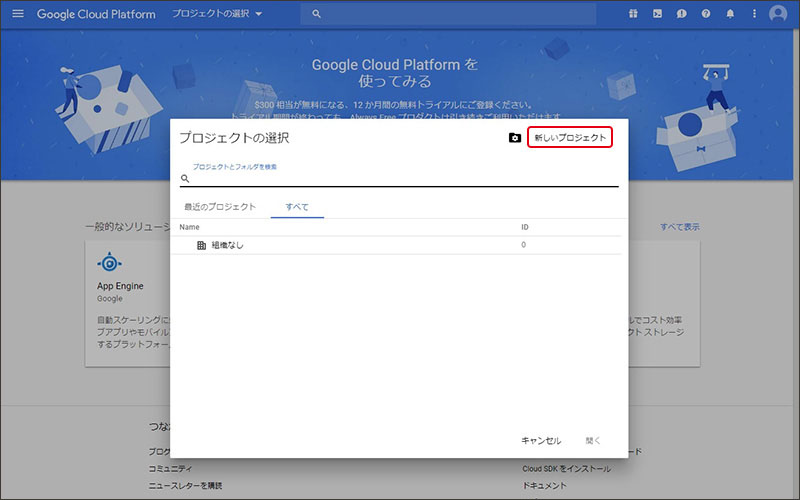The image size is (800, 500).
Task: Show notifications via bell icon
Action: pos(730,14)
